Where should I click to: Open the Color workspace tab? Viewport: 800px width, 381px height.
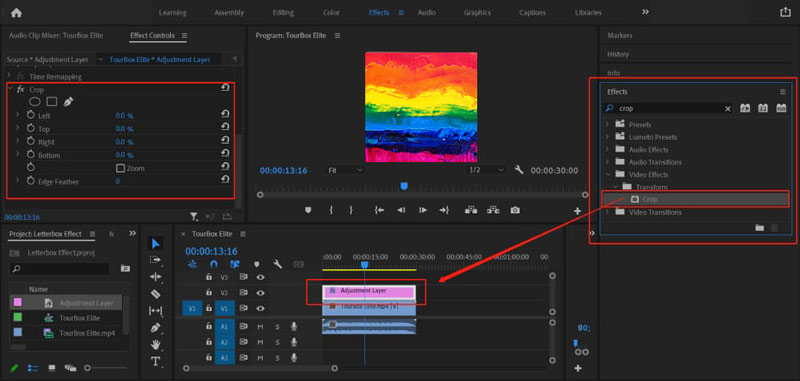point(331,13)
